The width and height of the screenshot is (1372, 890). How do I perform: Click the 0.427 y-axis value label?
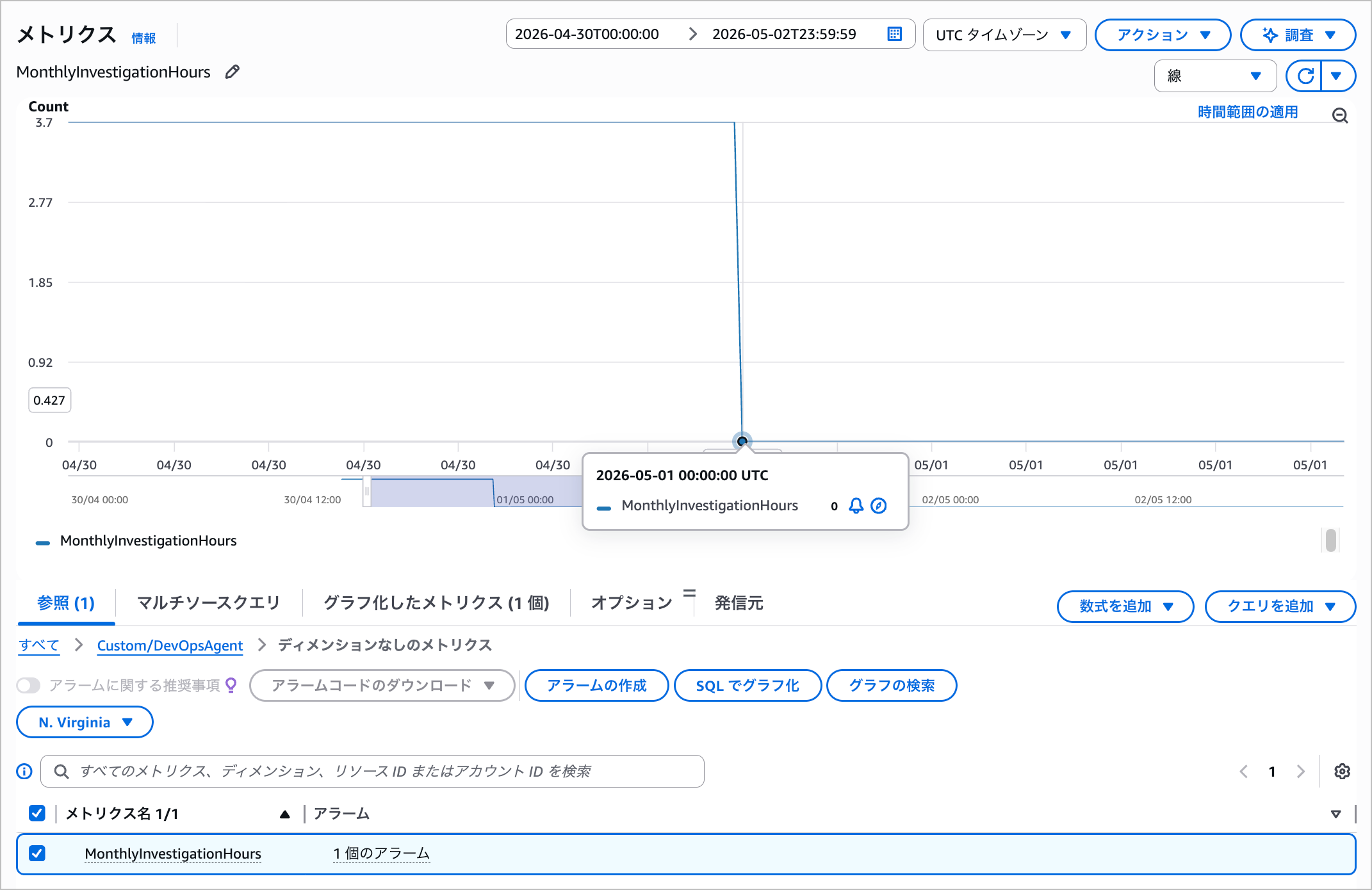point(49,400)
